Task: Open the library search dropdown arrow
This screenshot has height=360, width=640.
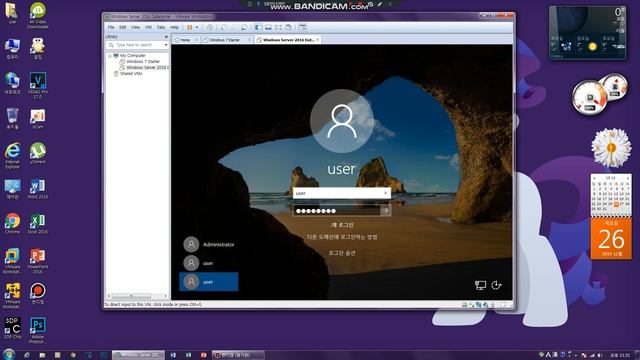Action: click(x=166, y=45)
